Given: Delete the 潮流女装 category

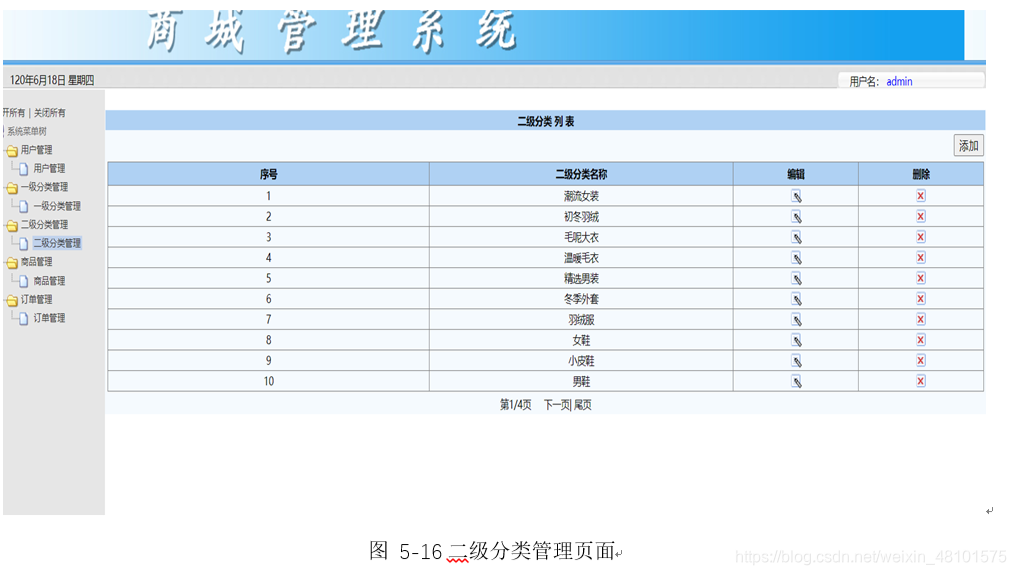Looking at the screenshot, I should click(921, 196).
